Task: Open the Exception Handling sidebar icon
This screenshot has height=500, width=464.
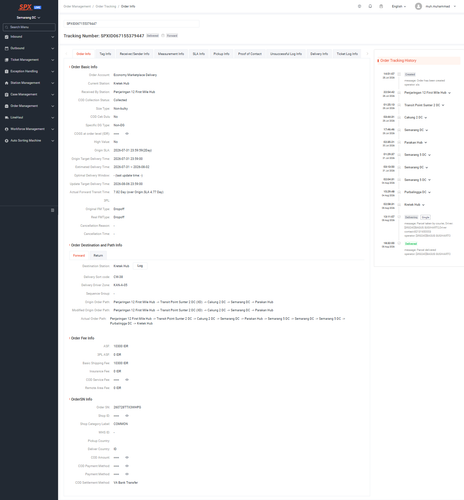Action: tap(7, 71)
